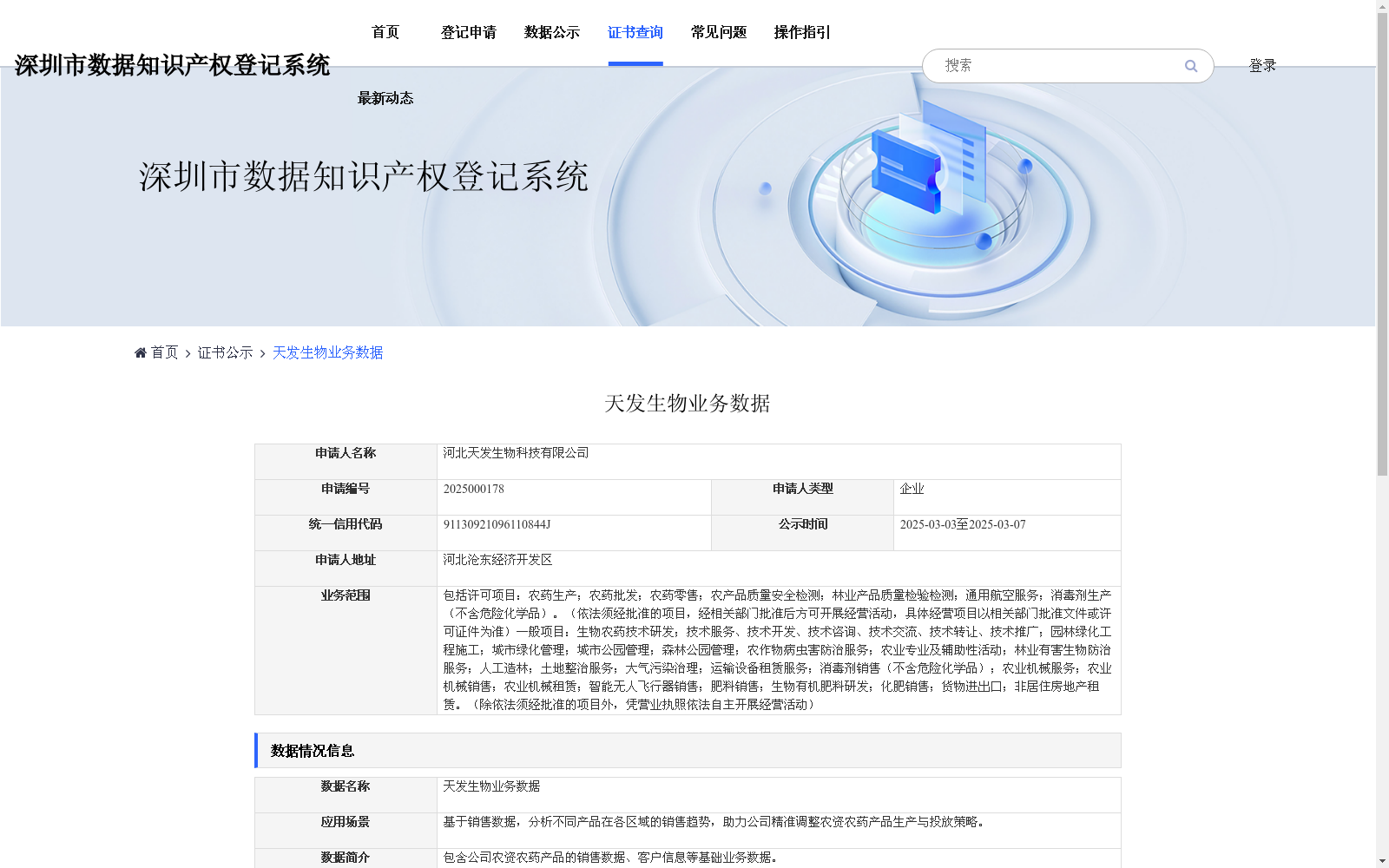Screen dimensions: 1389x868
Task: Click the page heading 天发生物业务数据
Action: coord(688,404)
